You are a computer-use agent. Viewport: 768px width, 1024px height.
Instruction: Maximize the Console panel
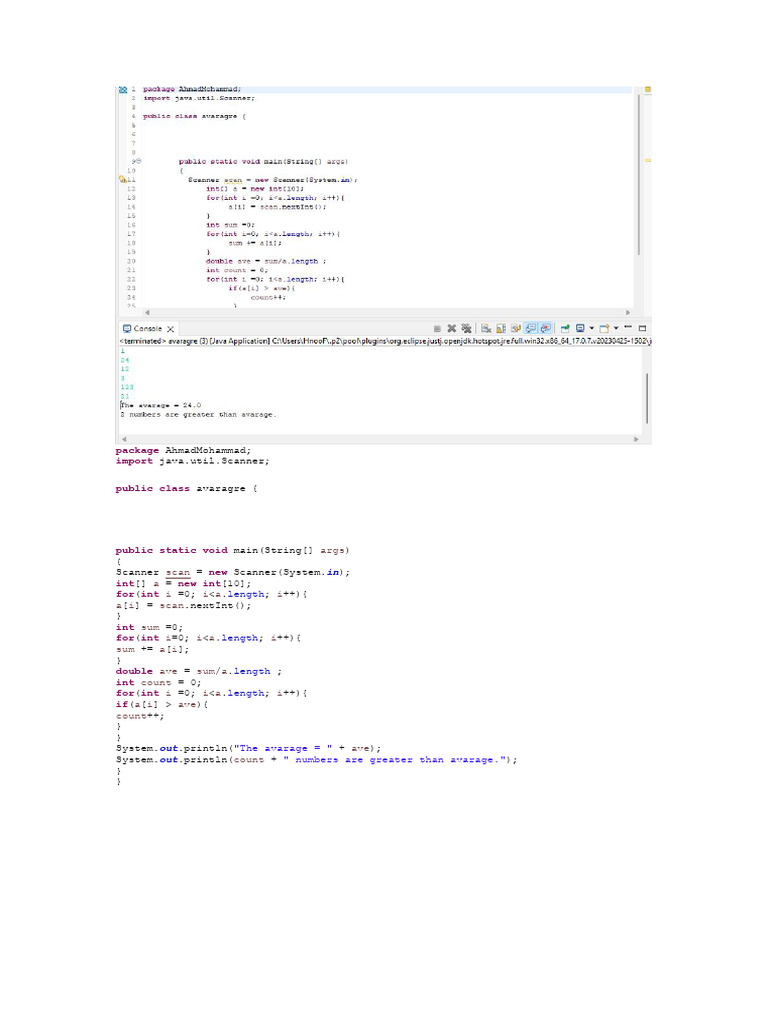click(642, 328)
